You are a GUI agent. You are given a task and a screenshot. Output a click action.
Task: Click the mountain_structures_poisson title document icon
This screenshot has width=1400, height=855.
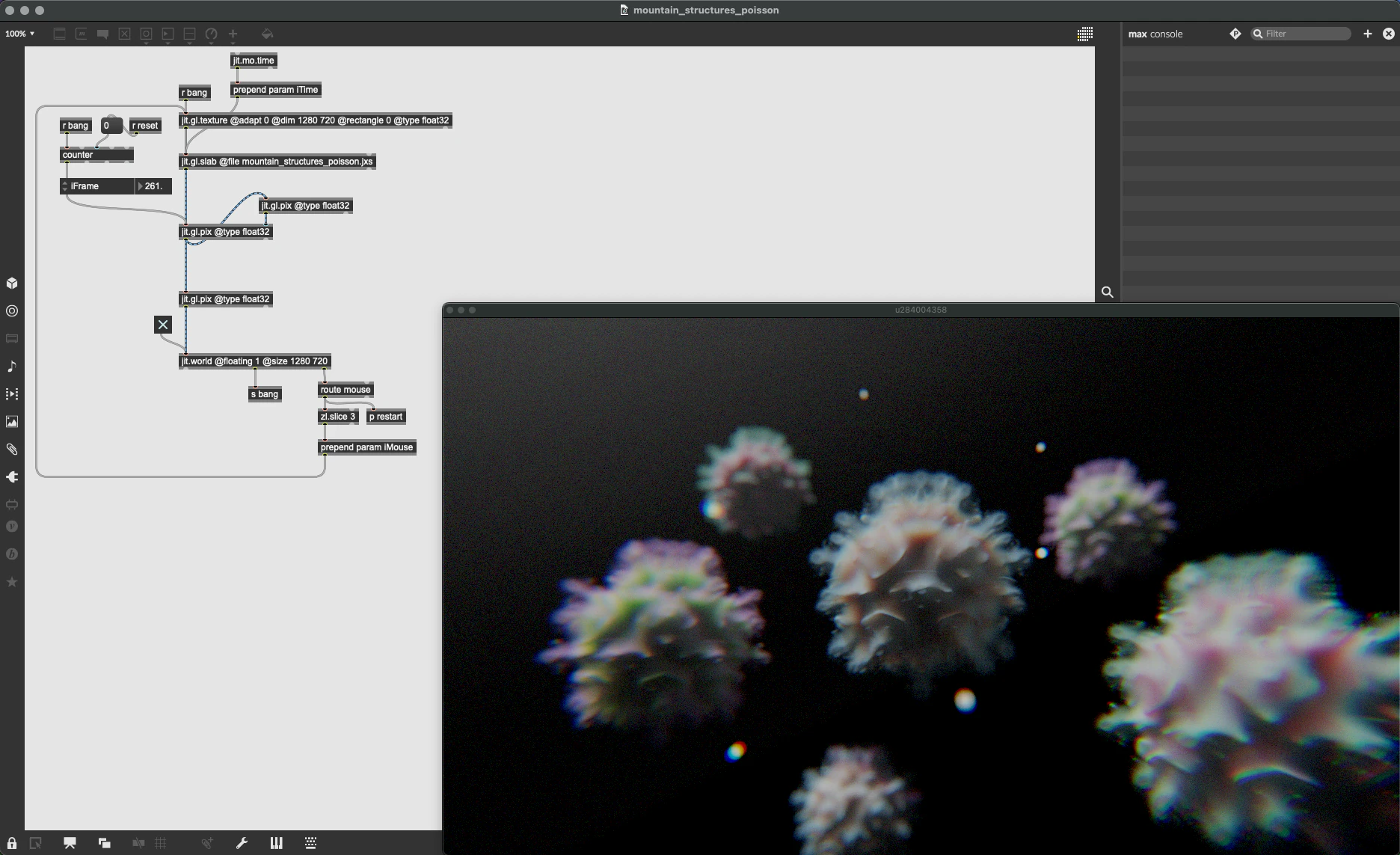click(624, 10)
